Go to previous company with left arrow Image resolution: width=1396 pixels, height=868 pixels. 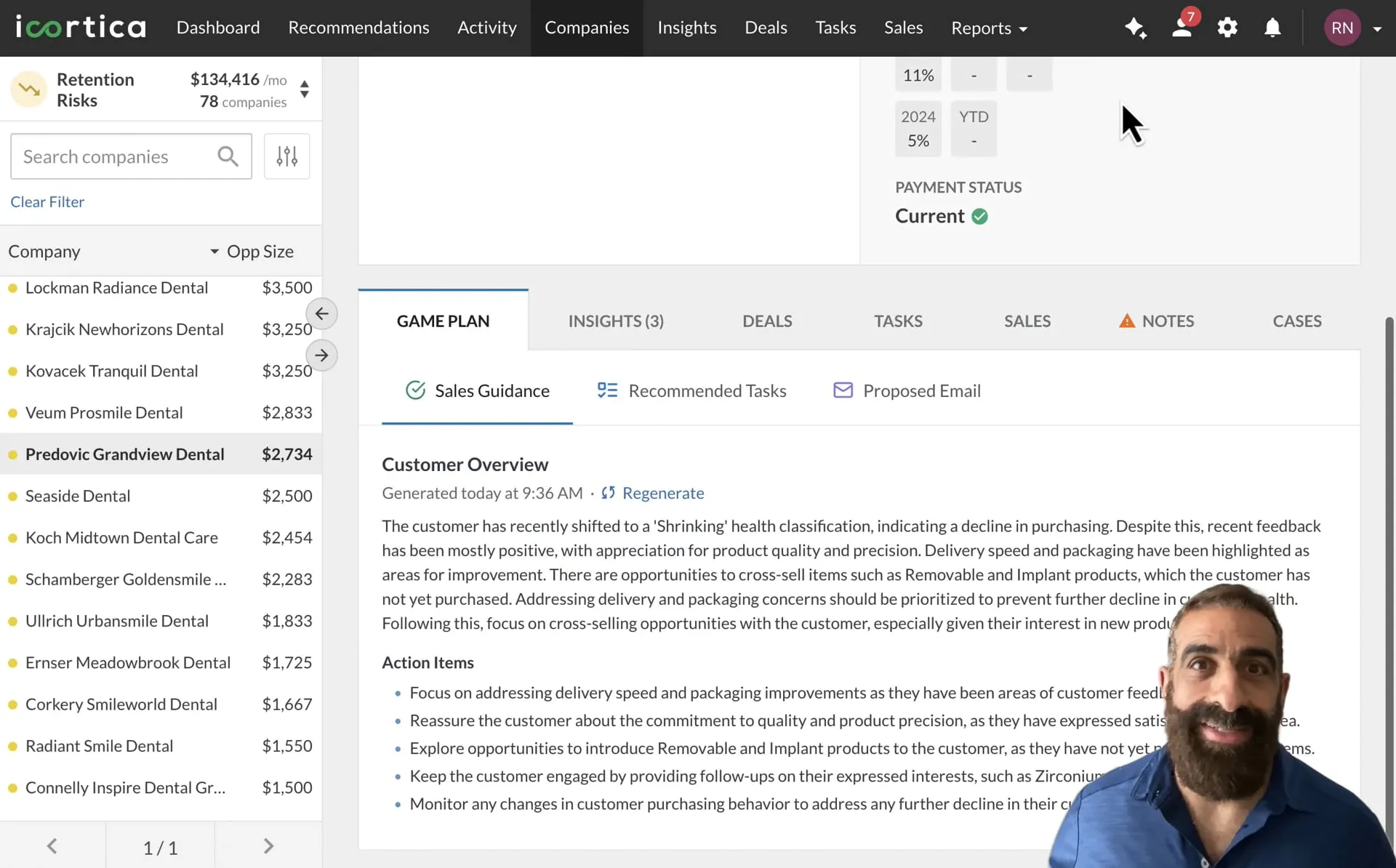(x=321, y=314)
